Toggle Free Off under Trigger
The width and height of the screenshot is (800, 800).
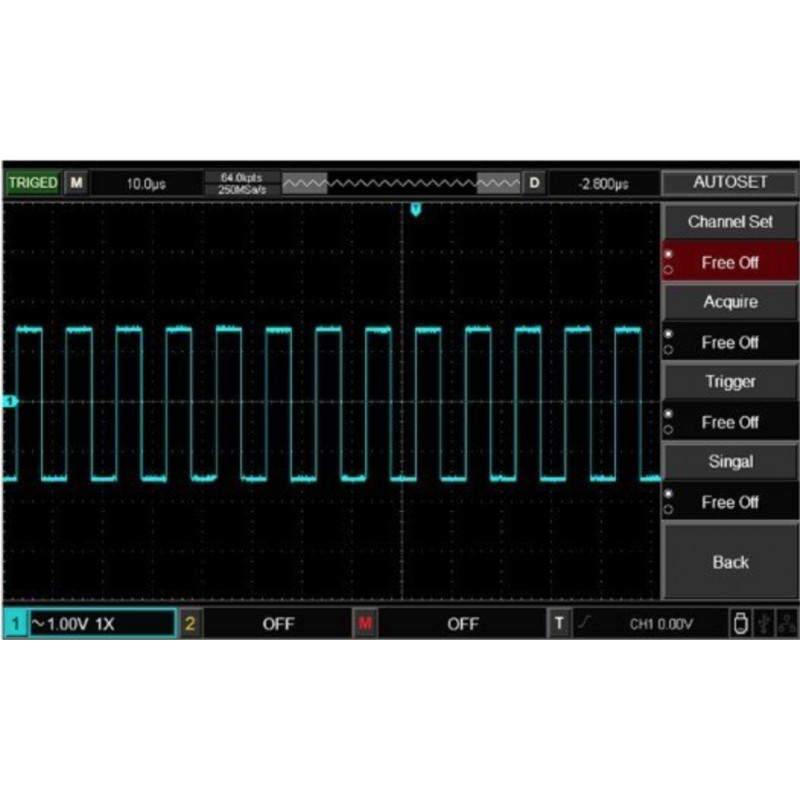point(730,423)
